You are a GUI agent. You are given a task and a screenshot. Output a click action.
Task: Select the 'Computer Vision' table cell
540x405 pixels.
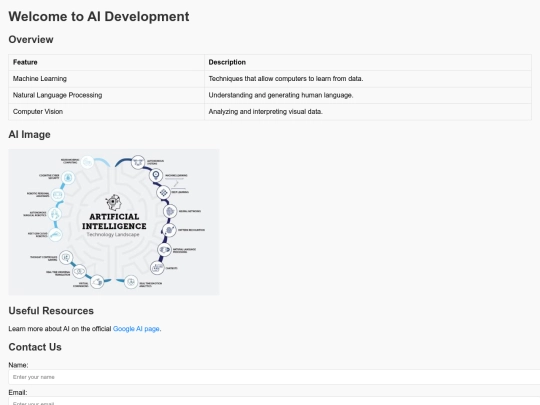coord(106,112)
